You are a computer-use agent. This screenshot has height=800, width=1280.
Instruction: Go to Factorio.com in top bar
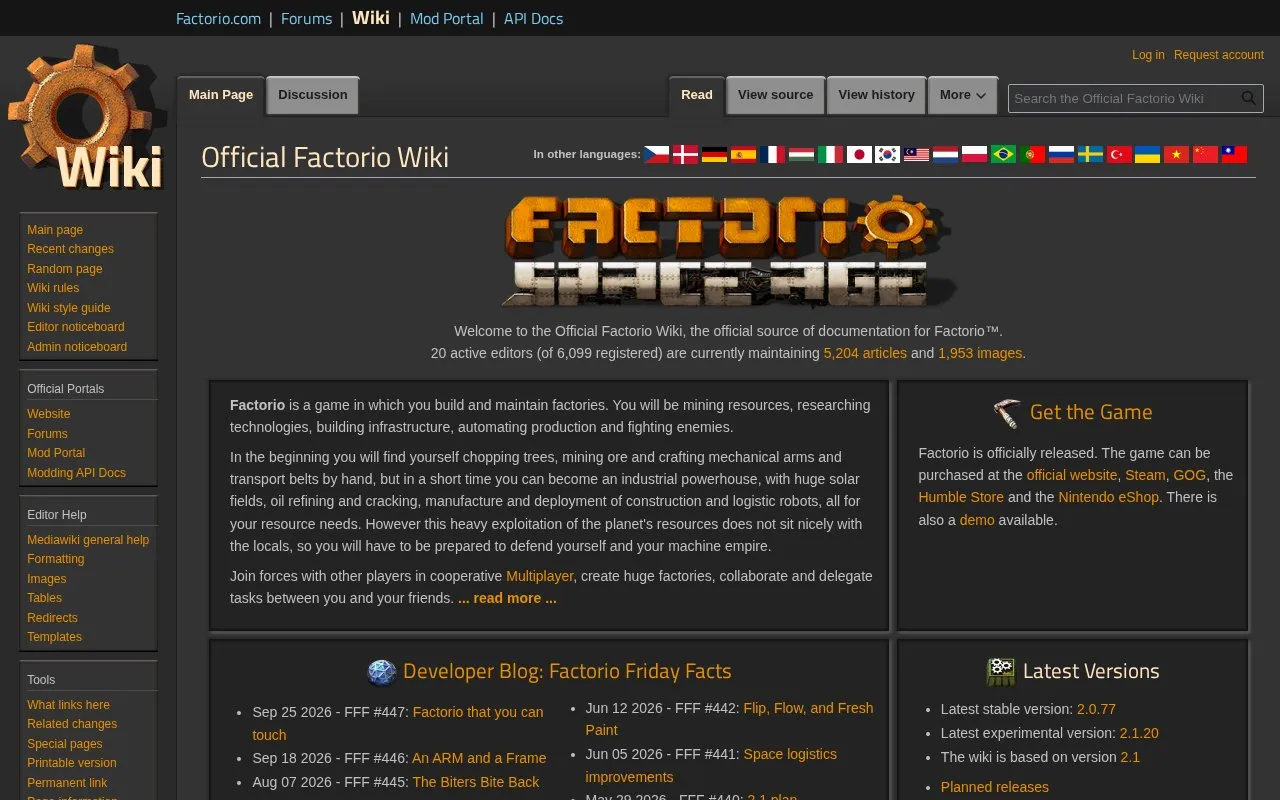tap(218, 18)
